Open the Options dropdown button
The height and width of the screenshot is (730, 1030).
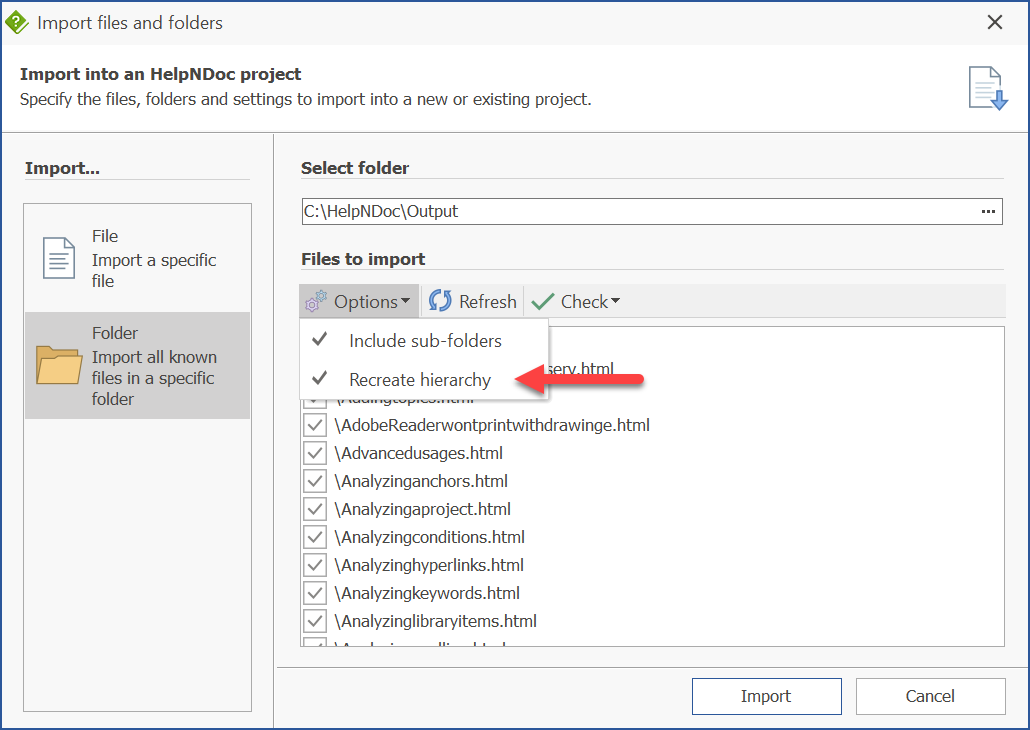(x=359, y=302)
